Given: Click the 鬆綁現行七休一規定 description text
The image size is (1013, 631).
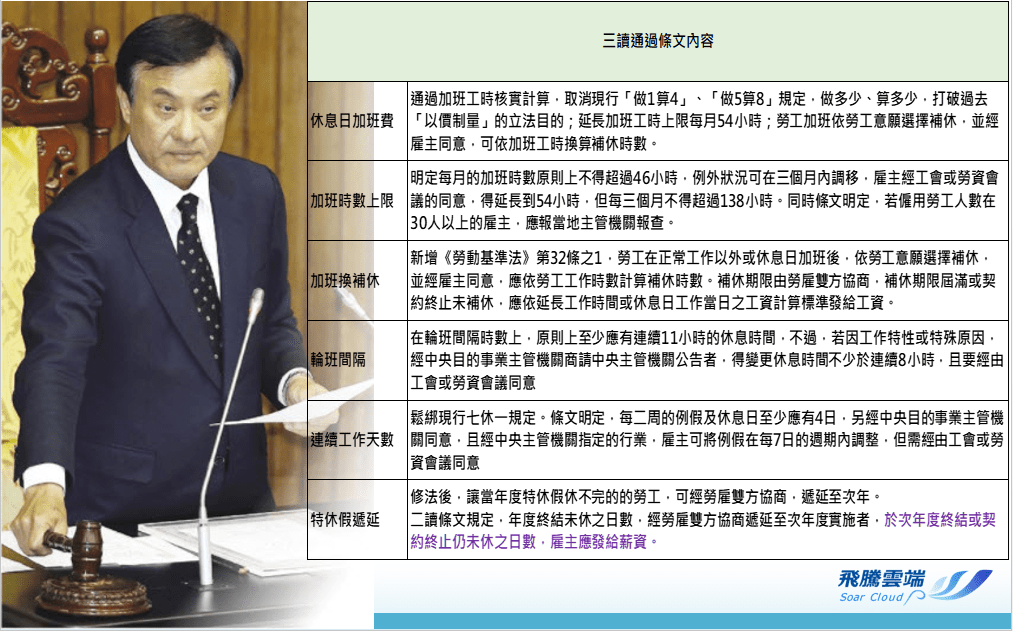Looking at the screenshot, I should pos(707,440).
